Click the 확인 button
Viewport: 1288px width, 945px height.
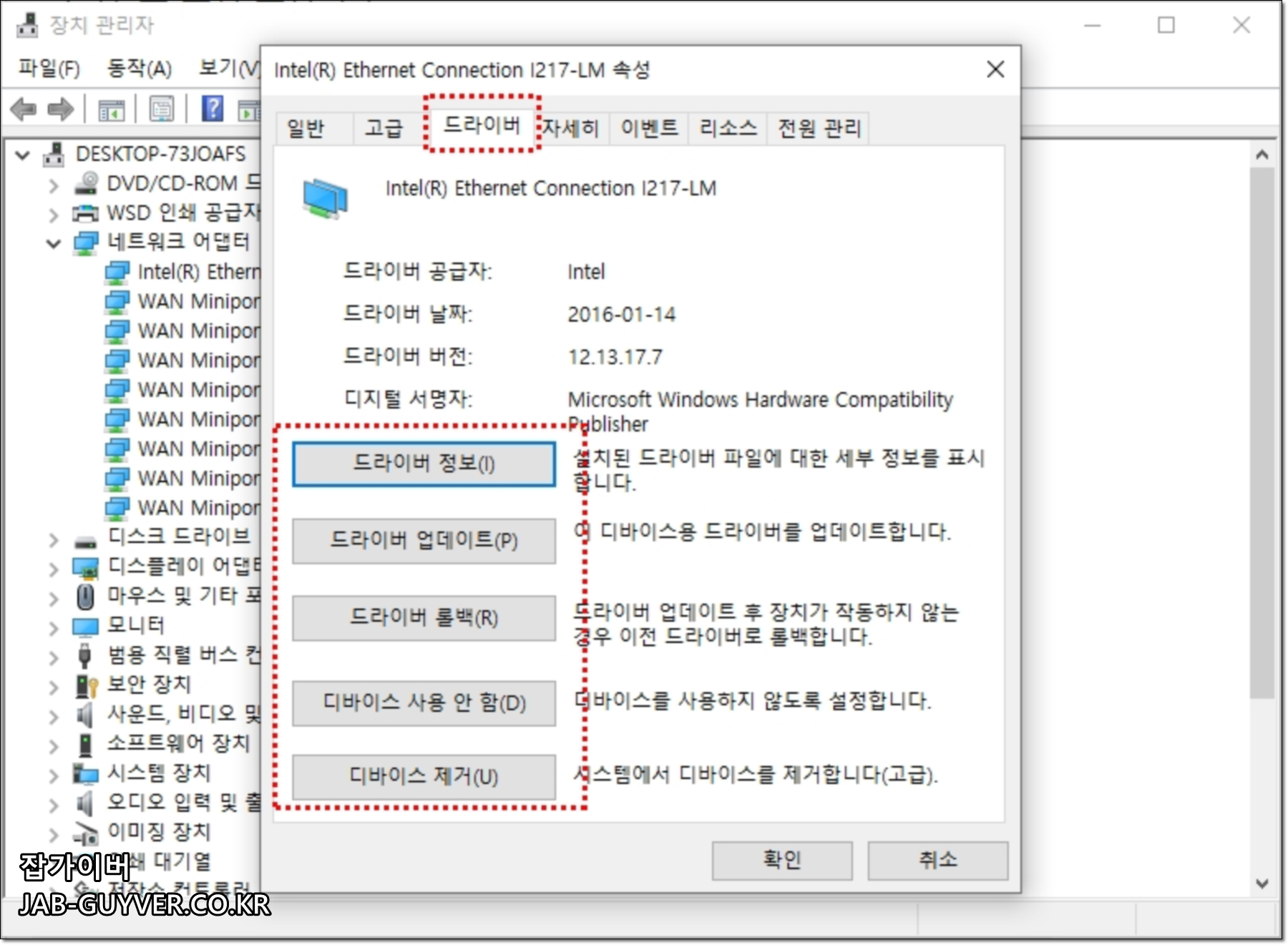(781, 861)
